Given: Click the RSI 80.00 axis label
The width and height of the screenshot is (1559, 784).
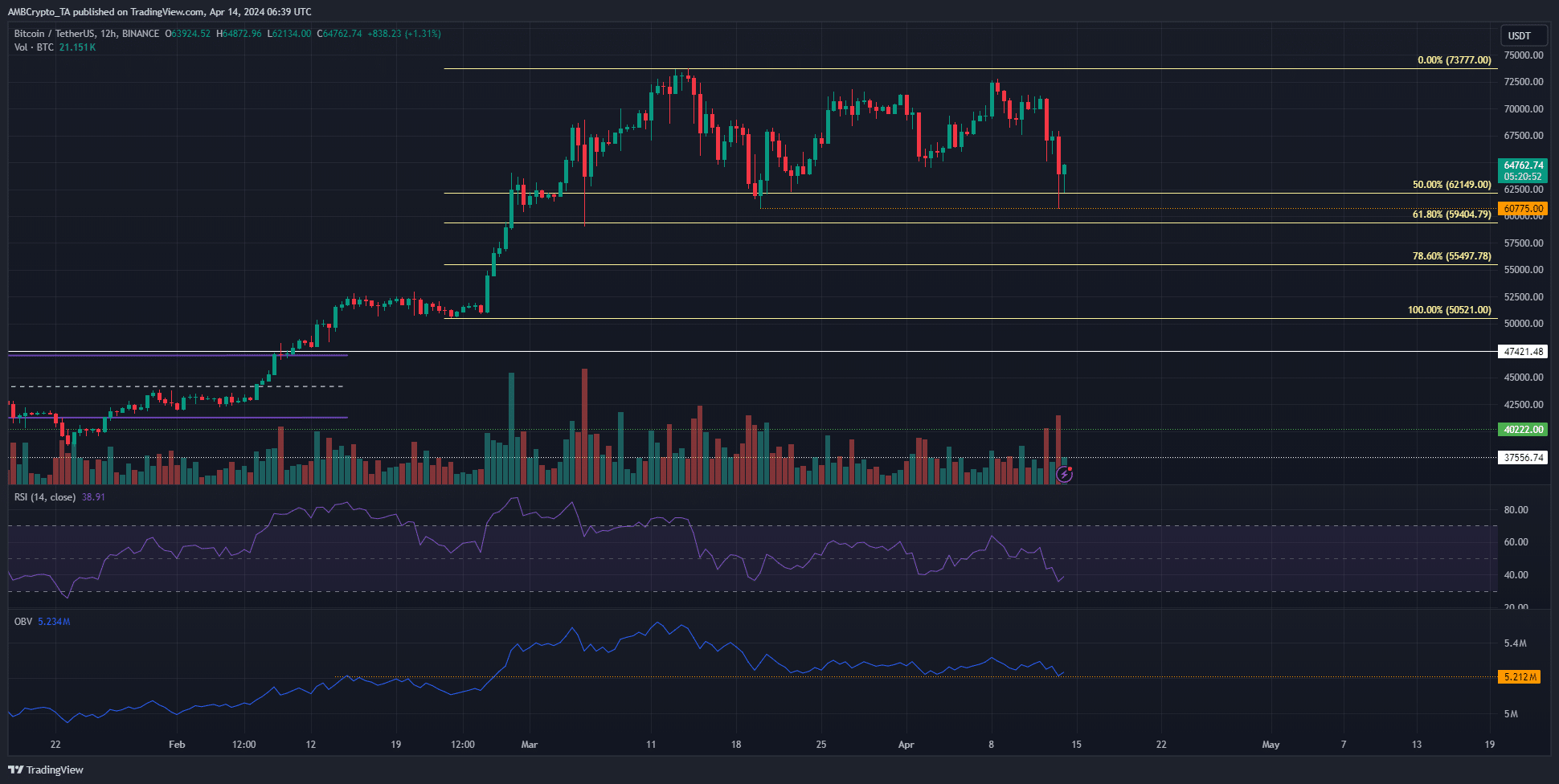Looking at the screenshot, I should pyautogui.click(x=1516, y=510).
